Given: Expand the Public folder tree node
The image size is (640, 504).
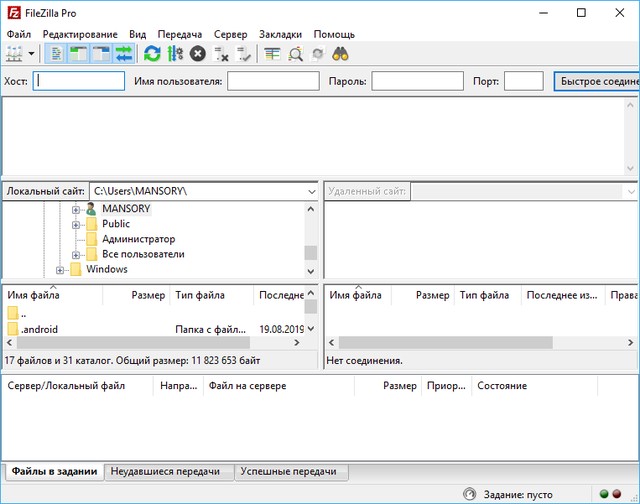Looking at the screenshot, I should (76, 225).
